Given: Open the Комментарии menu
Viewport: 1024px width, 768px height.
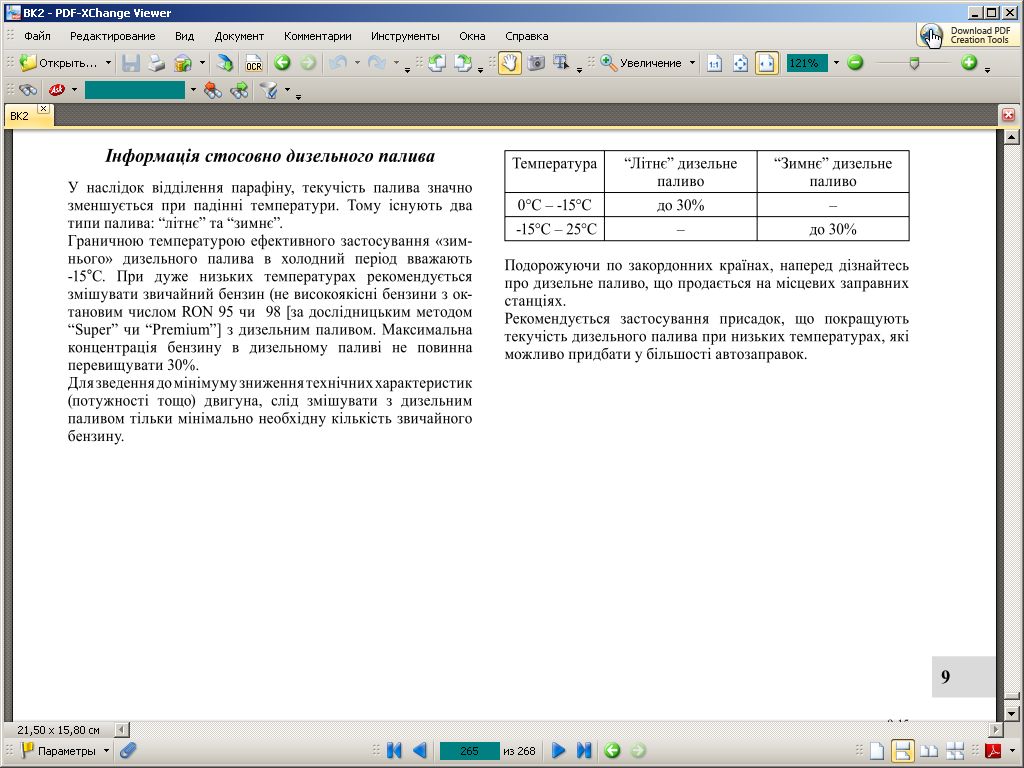Looking at the screenshot, I should [x=317, y=36].
